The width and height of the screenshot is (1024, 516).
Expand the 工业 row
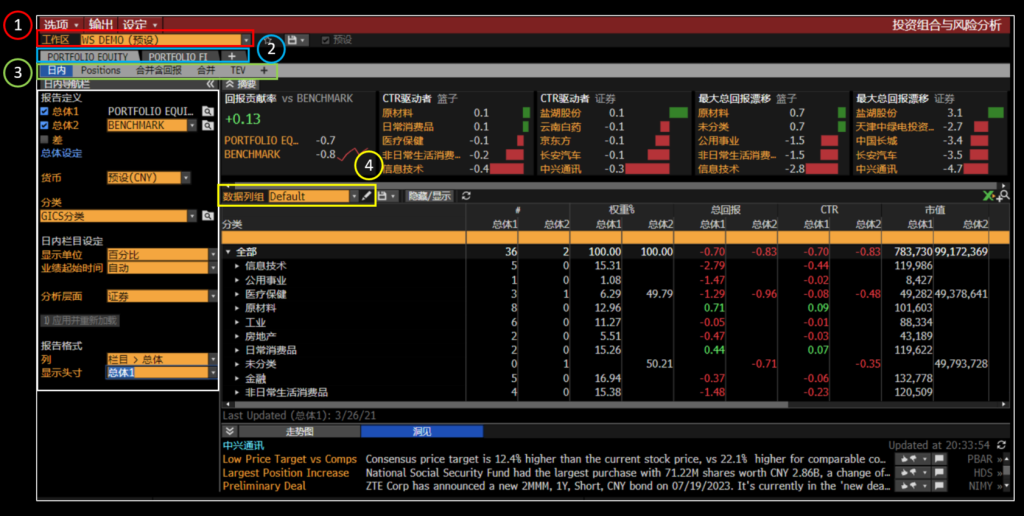point(238,322)
